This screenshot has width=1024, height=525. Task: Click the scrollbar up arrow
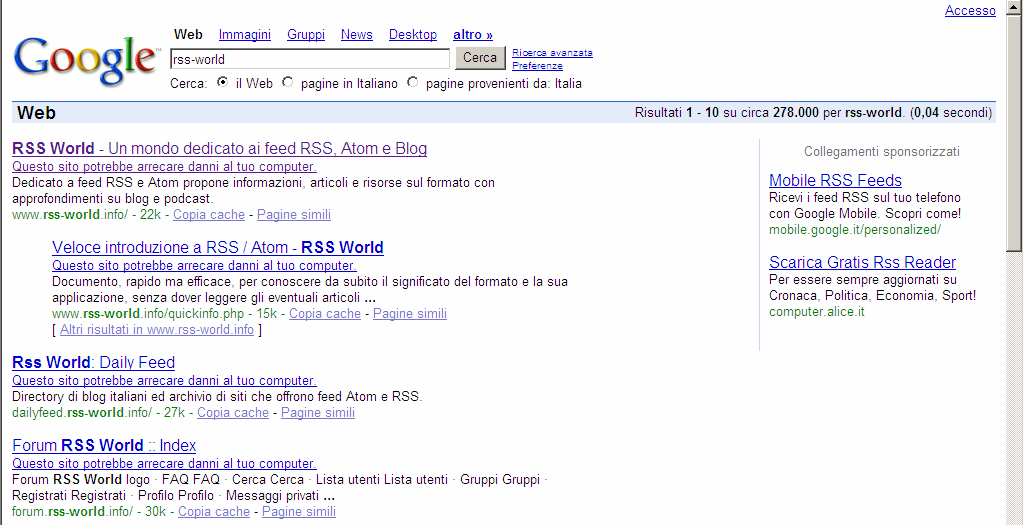click(x=1014, y=8)
